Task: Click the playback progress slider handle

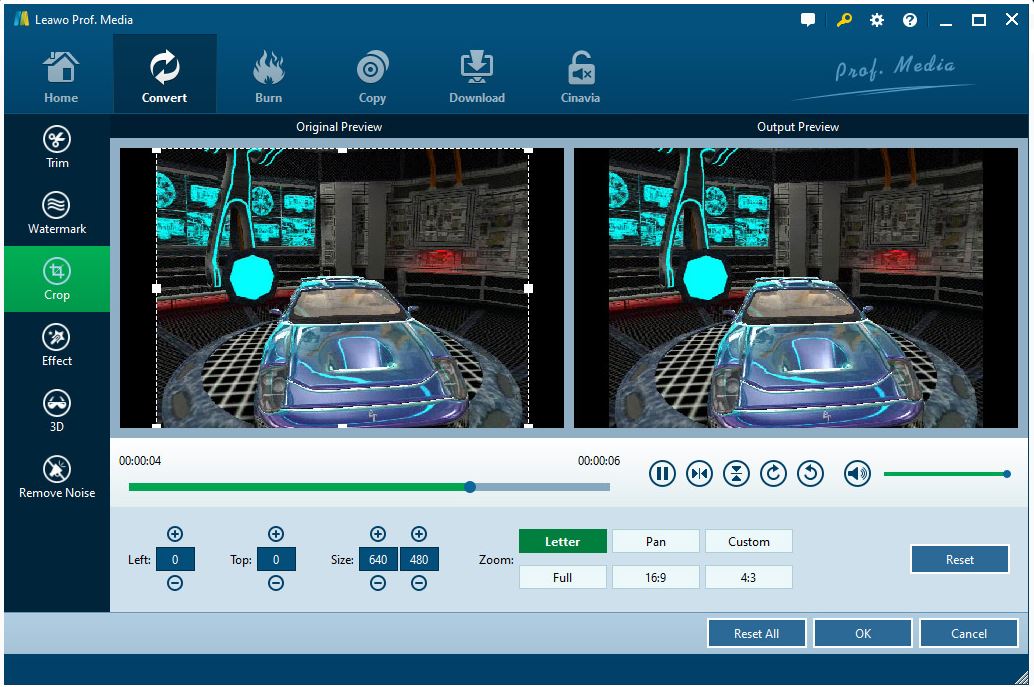Action: (x=470, y=487)
